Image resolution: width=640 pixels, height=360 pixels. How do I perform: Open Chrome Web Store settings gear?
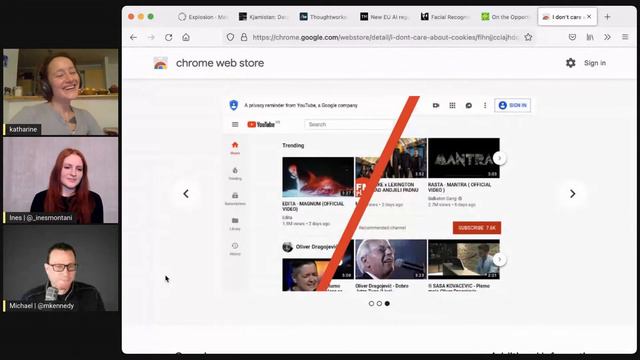571,63
